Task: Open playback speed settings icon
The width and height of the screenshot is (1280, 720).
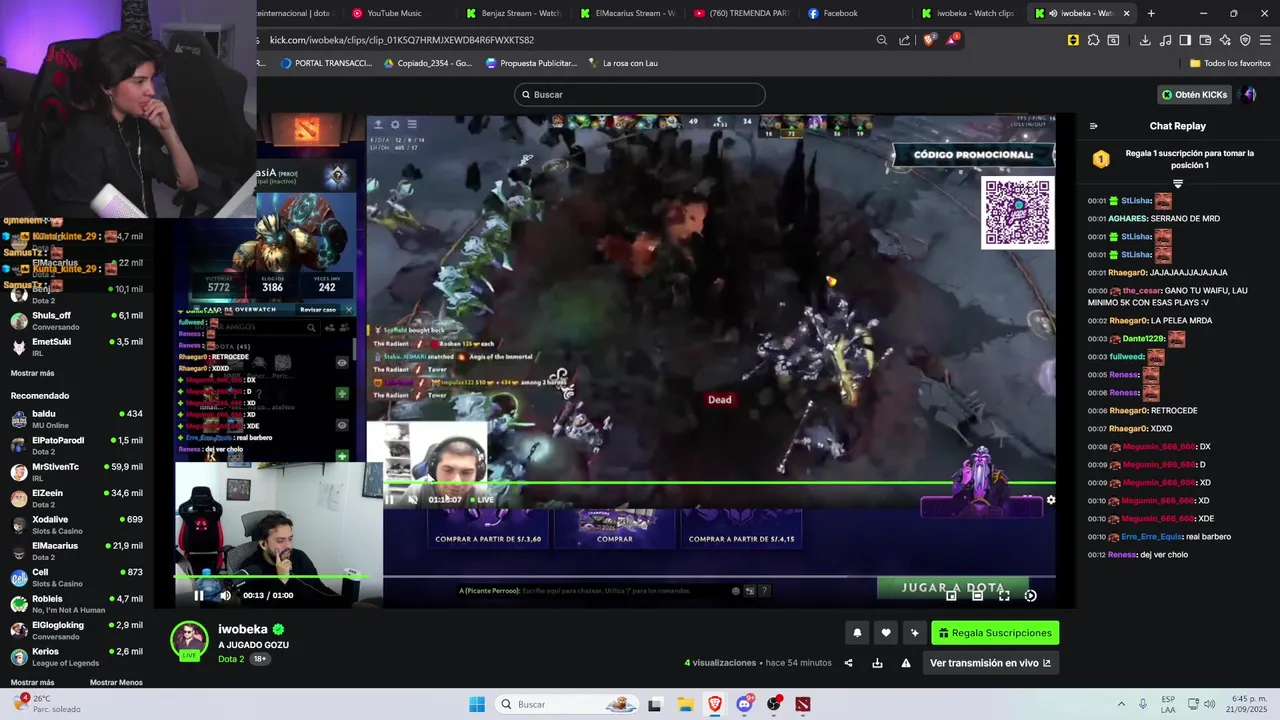Action: click(x=1030, y=595)
